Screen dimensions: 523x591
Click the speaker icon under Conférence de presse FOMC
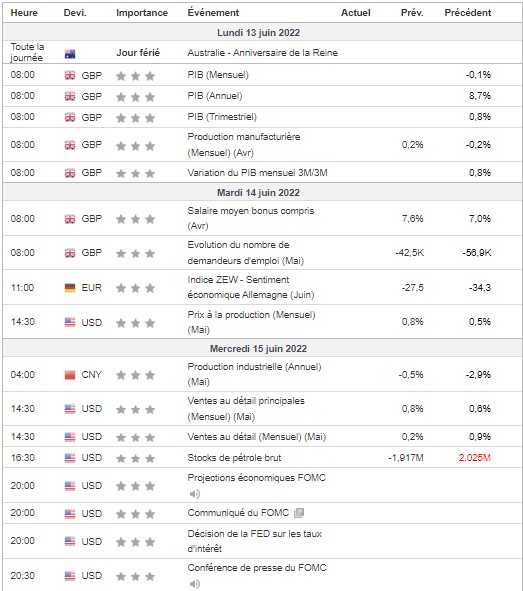coord(194,584)
